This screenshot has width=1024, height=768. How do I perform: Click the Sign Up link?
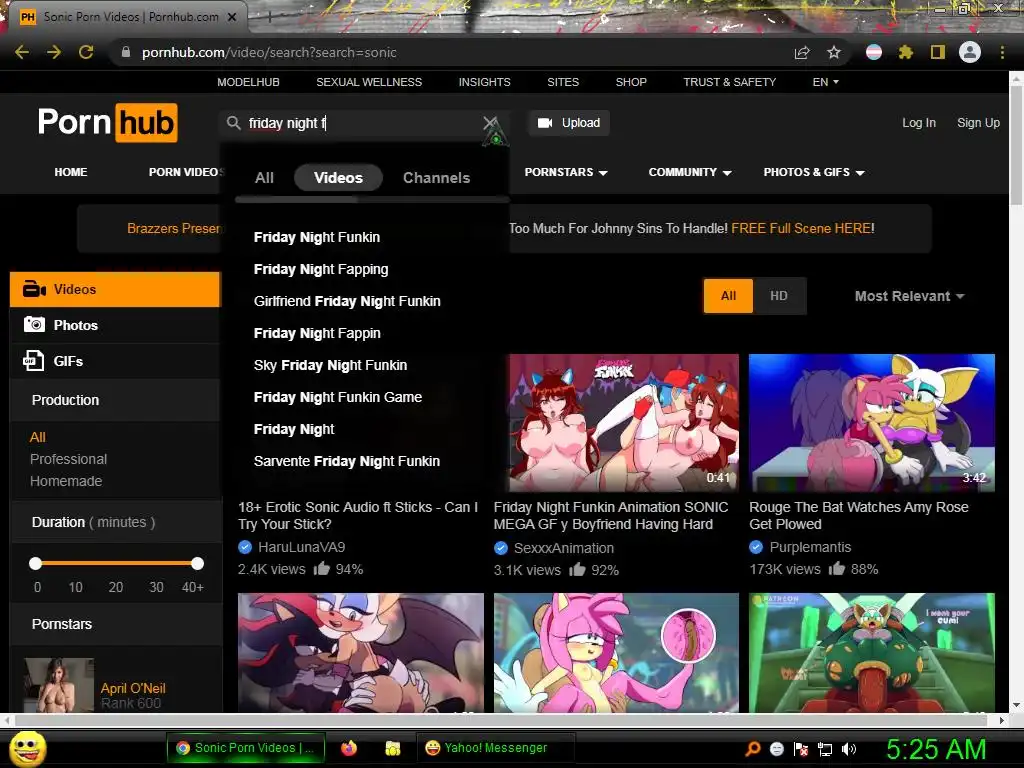[x=978, y=123]
